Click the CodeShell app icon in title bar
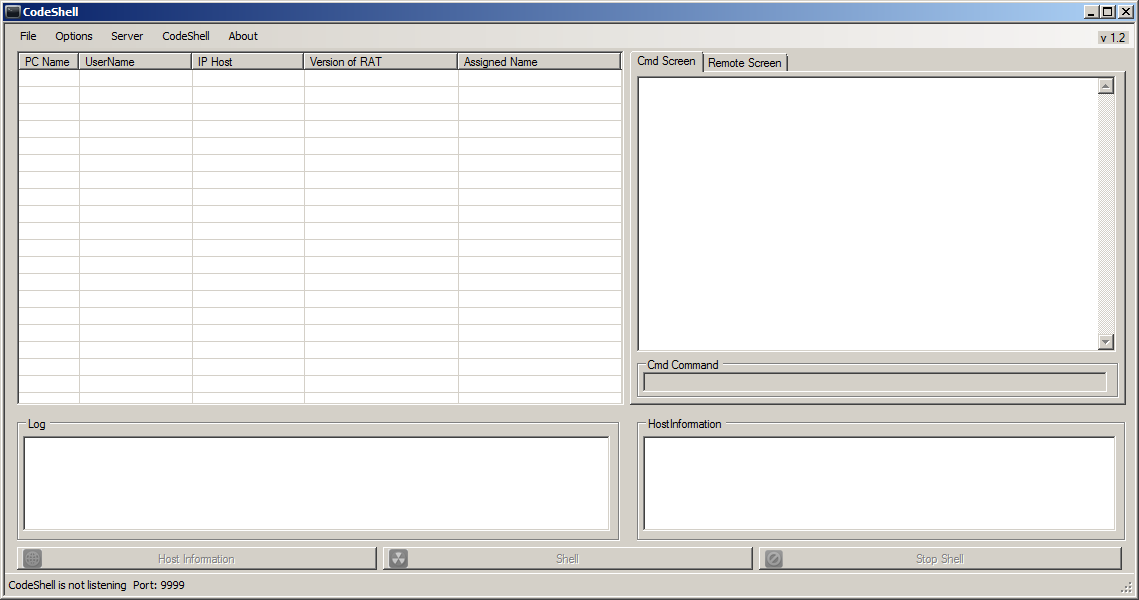Viewport: 1139px width, 600px height. tap(13, 12)
